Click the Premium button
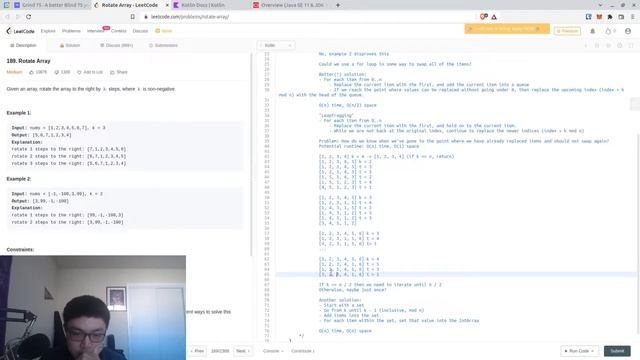Viewport: 640px width, 360px height. click(x=567, y=31)
